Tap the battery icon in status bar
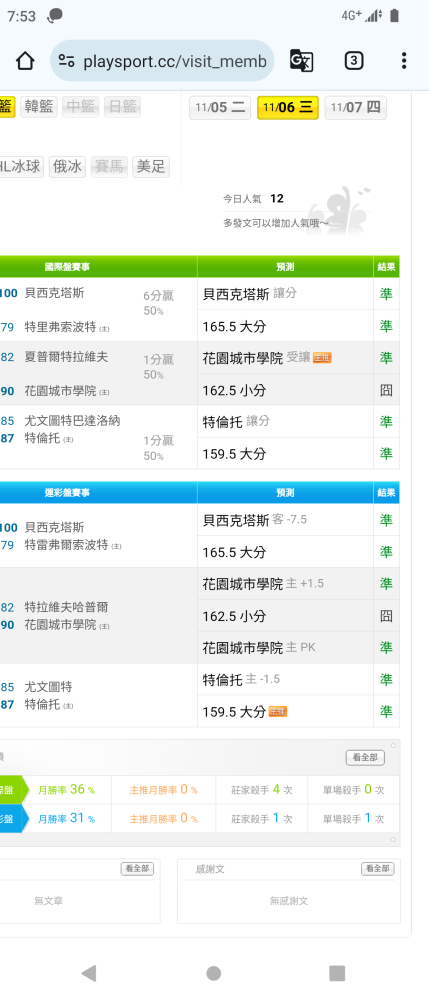 tap(395, 16)
